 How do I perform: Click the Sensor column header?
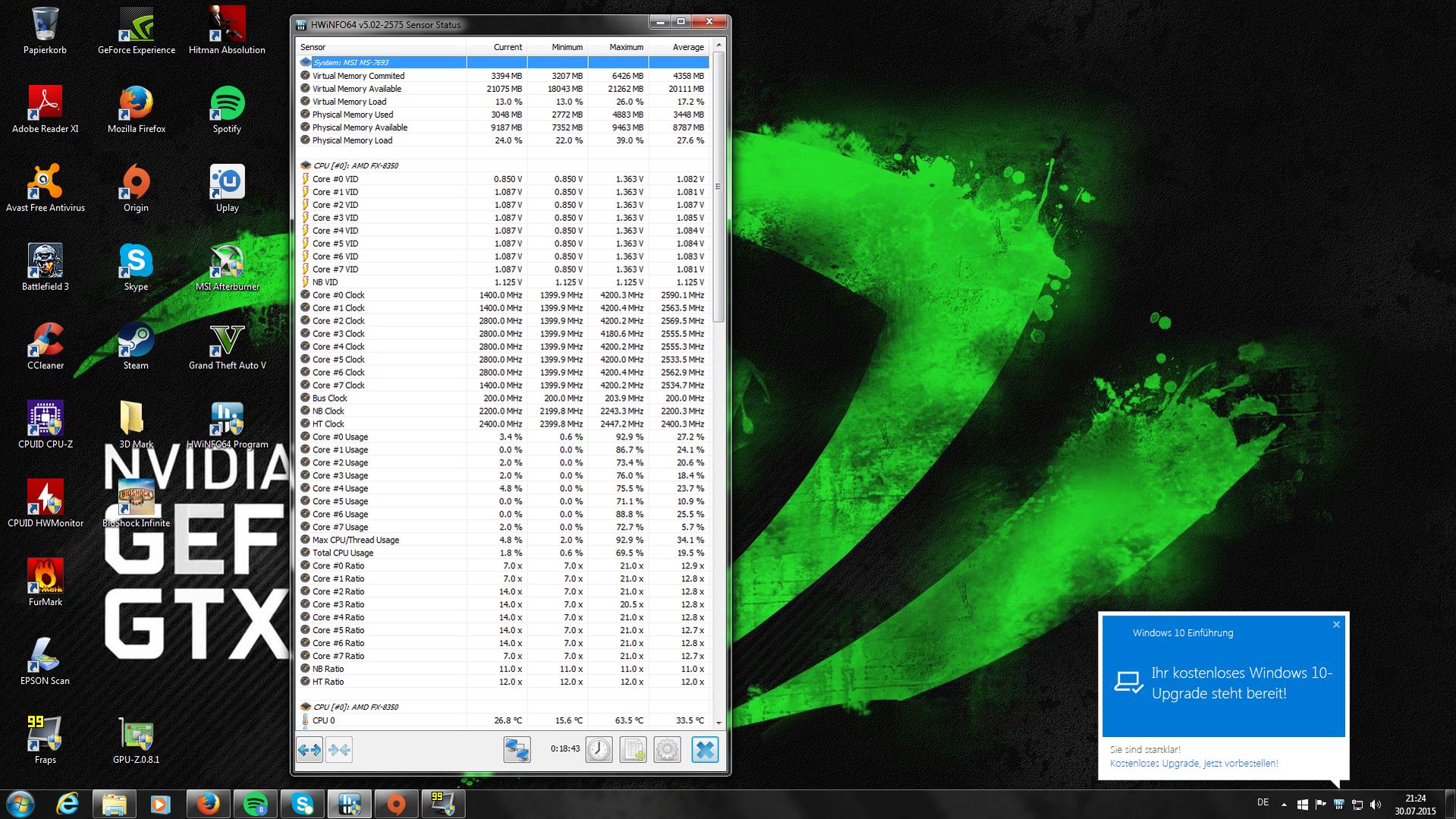coord(382,47)
